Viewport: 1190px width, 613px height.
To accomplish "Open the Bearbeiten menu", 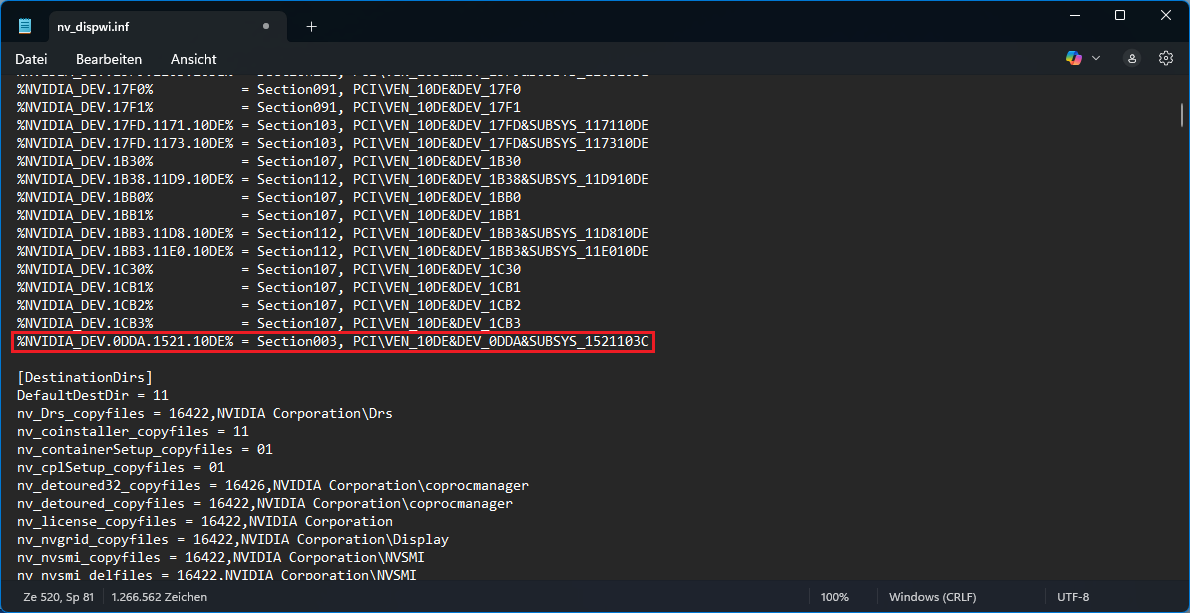I will point(108,58).
